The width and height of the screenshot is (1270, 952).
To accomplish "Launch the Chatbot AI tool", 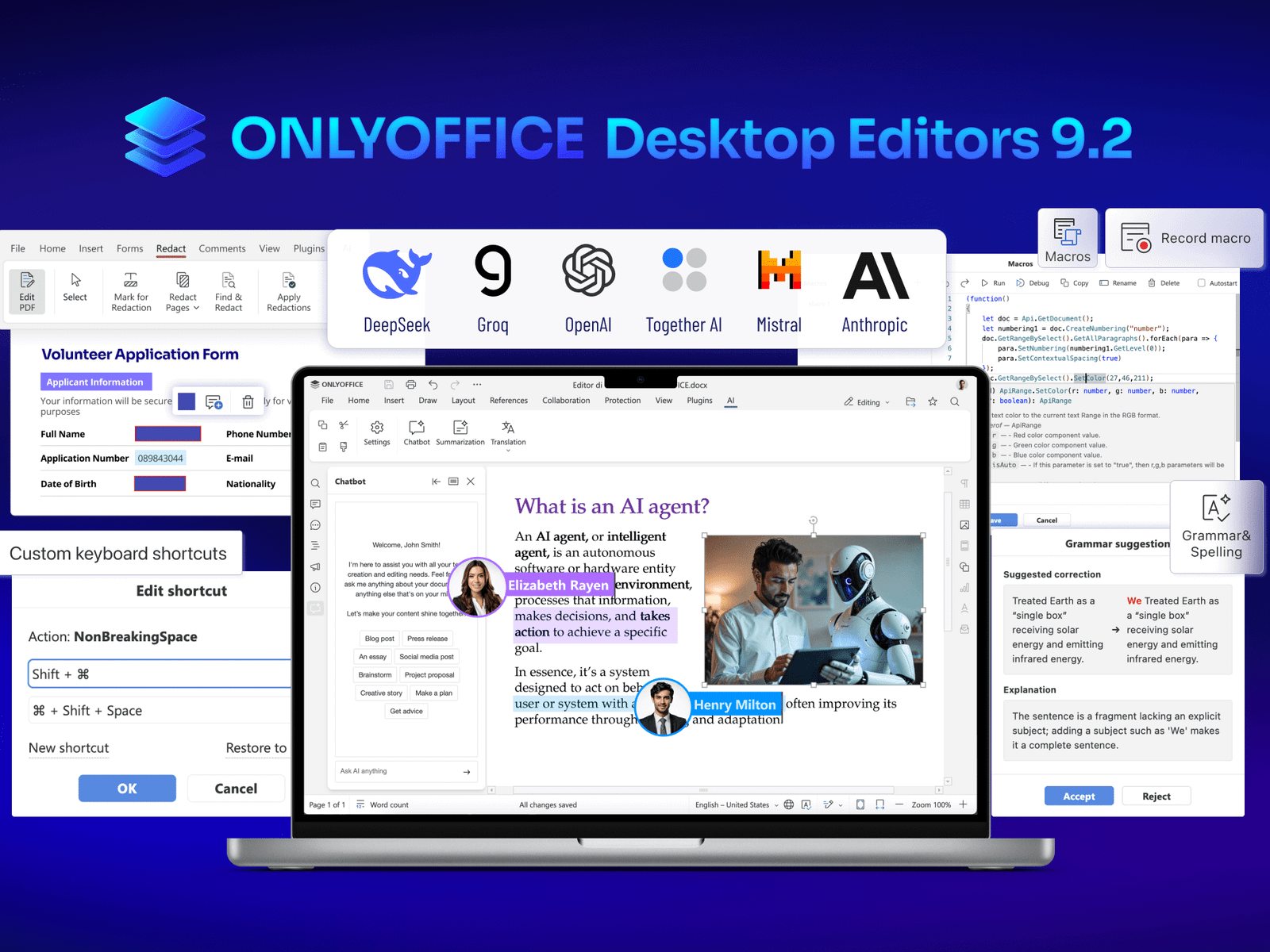I will point(417,433).
